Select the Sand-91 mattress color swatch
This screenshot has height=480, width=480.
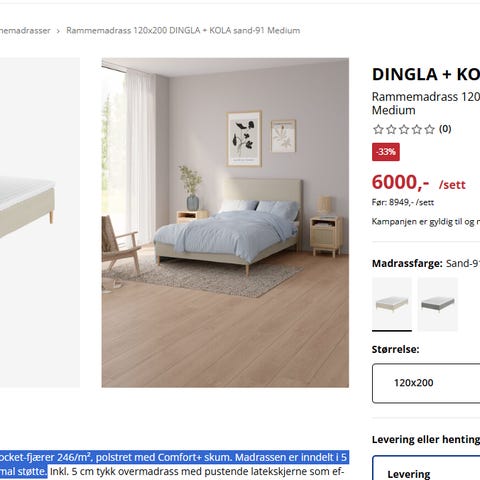point(392,304)
